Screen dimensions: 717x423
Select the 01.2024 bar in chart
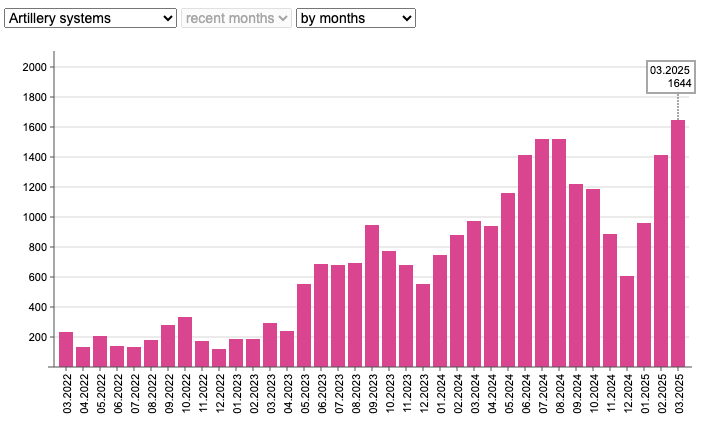tap(440, 311)
